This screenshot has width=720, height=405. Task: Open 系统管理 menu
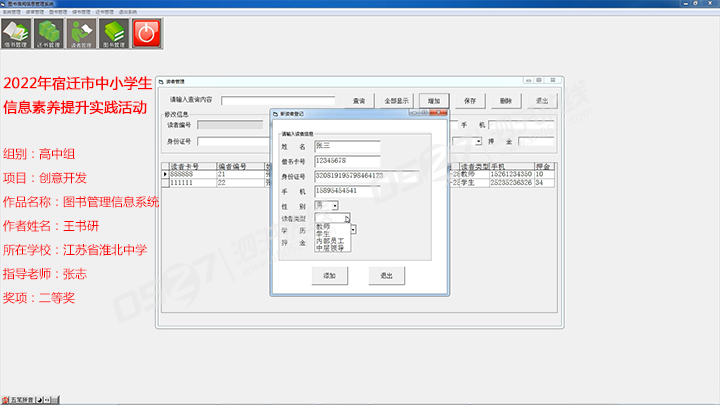point(11,12)
